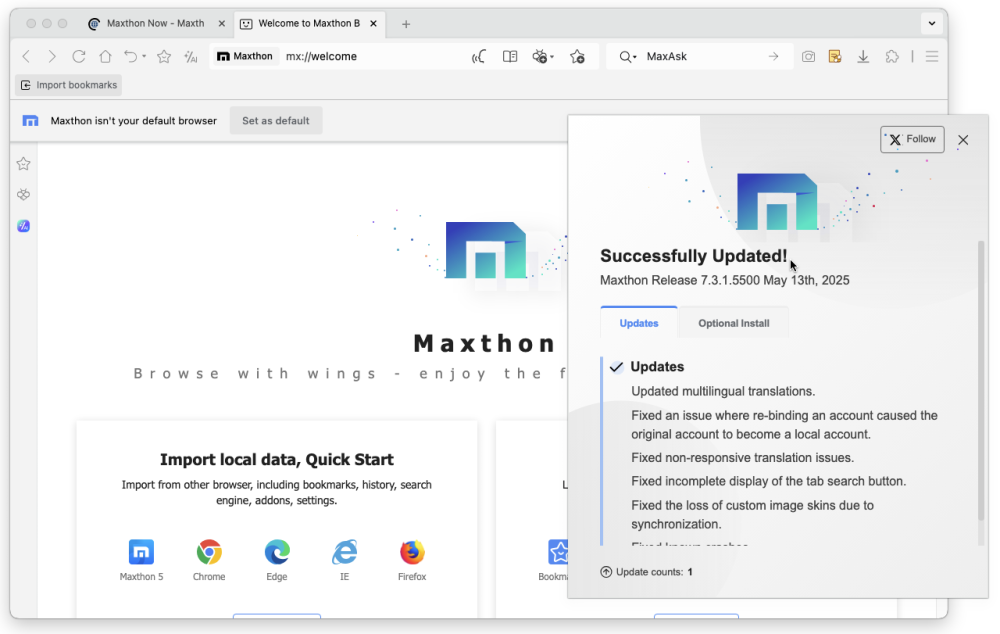Reload the current page
Screen dimensions: 1000x634
coord(79,57)
